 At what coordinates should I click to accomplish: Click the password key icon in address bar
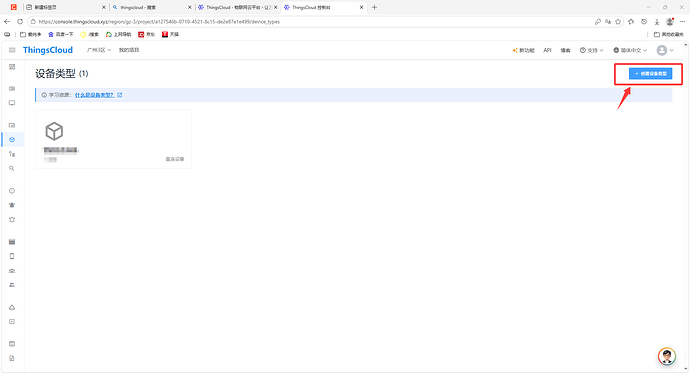[x=598, y=22]
